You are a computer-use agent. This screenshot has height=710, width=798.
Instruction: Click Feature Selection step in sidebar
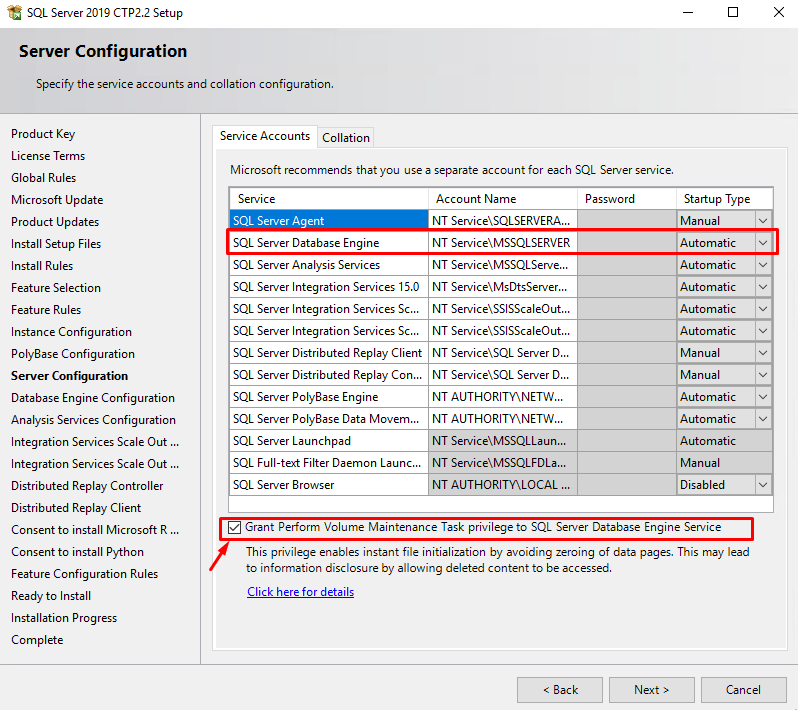coord(56,288)
